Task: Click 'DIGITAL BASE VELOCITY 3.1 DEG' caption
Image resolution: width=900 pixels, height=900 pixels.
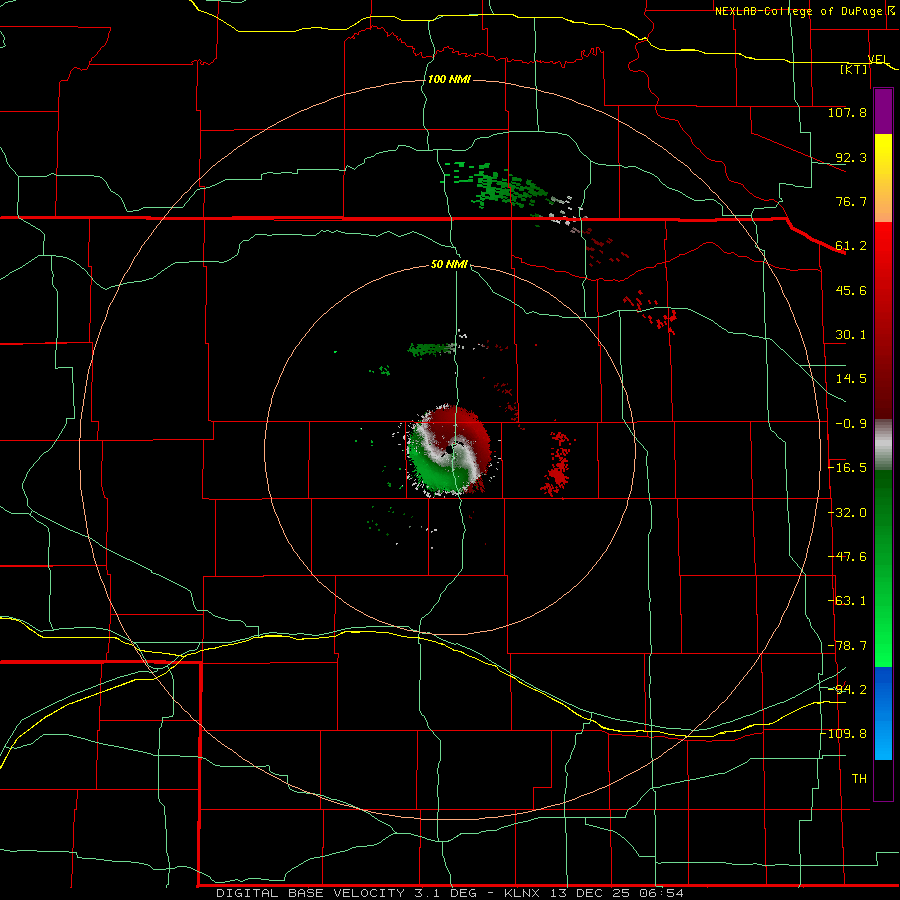Action: [x=346, y=893]
